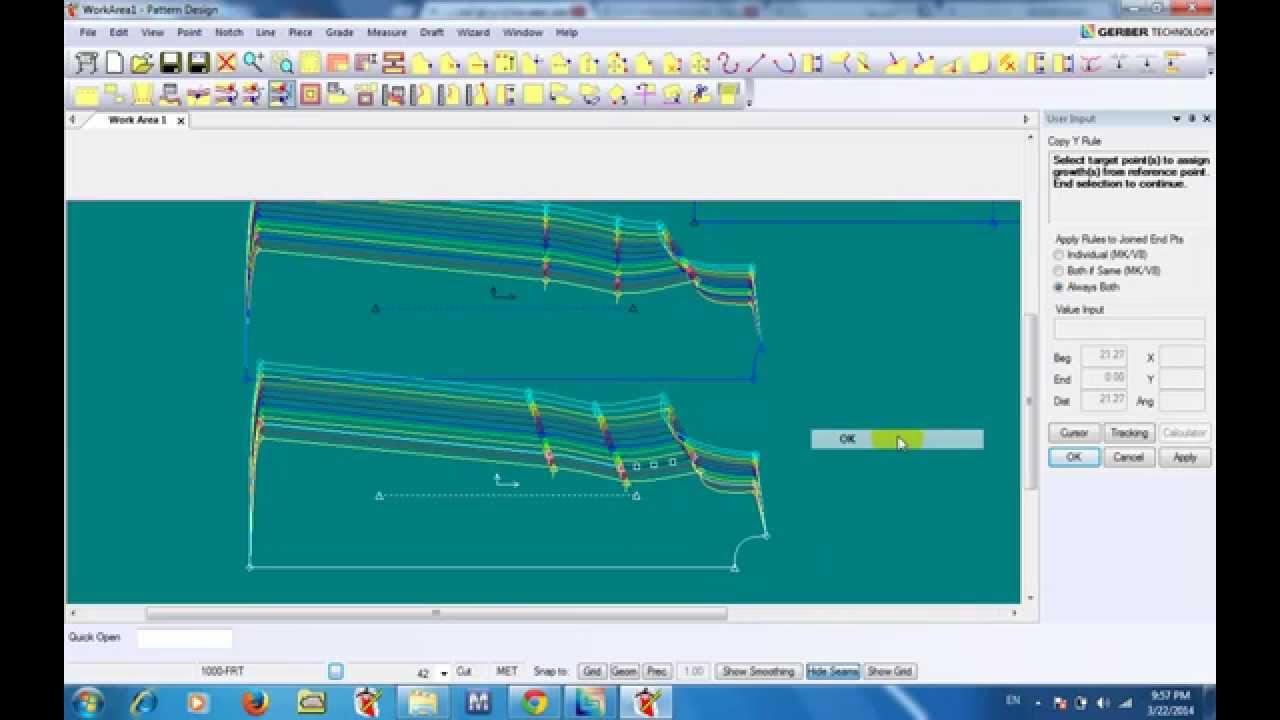Open the Point menu
Viewport: 1280px width, 720px height.
pos(189,32)
